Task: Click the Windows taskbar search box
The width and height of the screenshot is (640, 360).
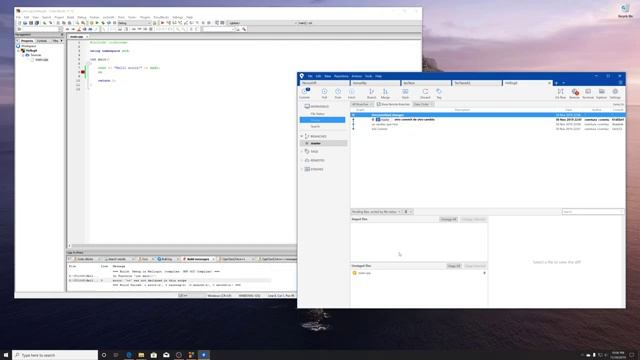Action: pyautogui.click(x=55, y=355)
